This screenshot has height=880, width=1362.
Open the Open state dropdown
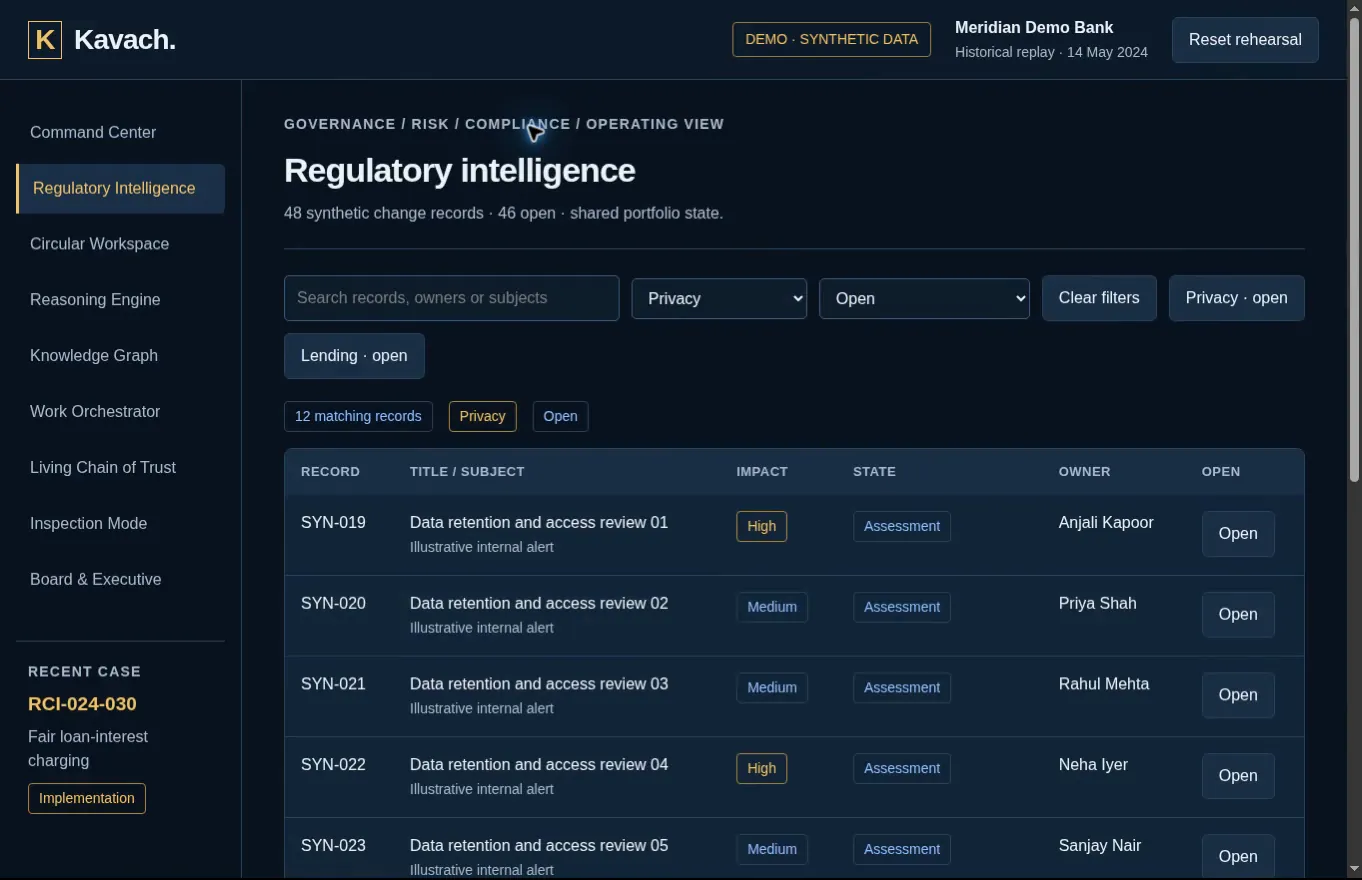coord(924,298)
